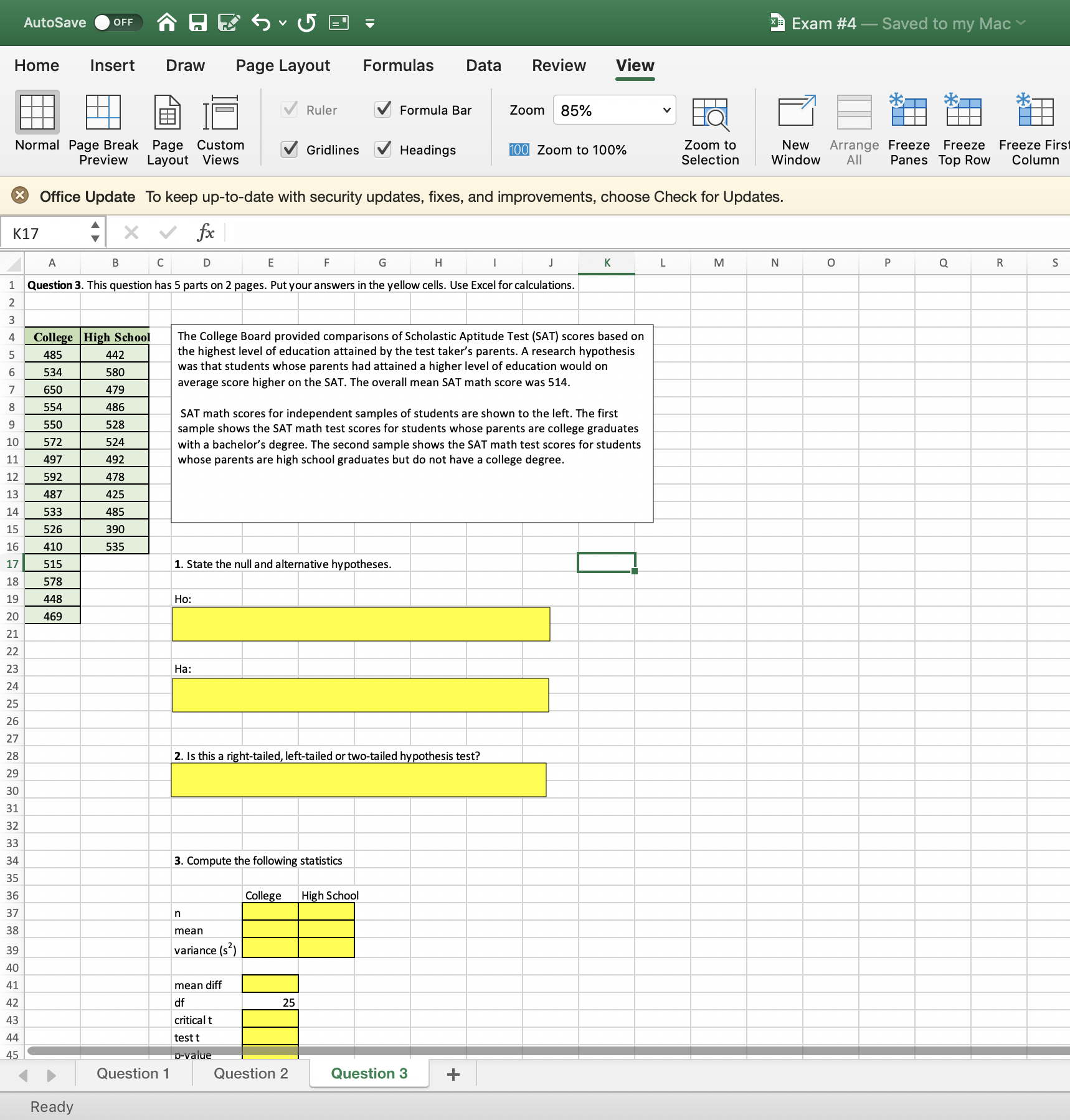Uncheck the Headings checkbox
The height and width of the screenshot is (1120, 1070).
(x=382, y=149)
